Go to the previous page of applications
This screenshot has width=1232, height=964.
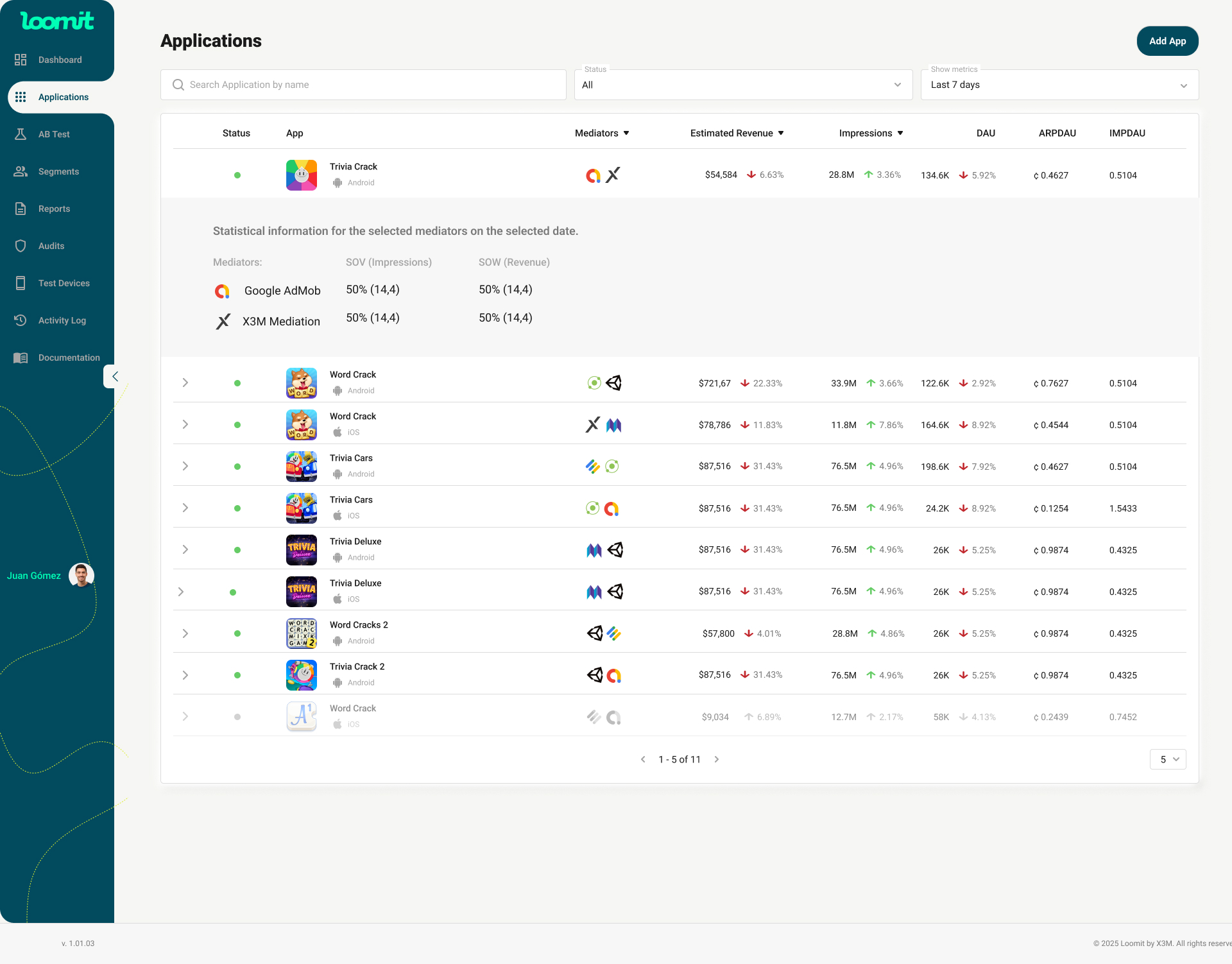pos(643,759)
